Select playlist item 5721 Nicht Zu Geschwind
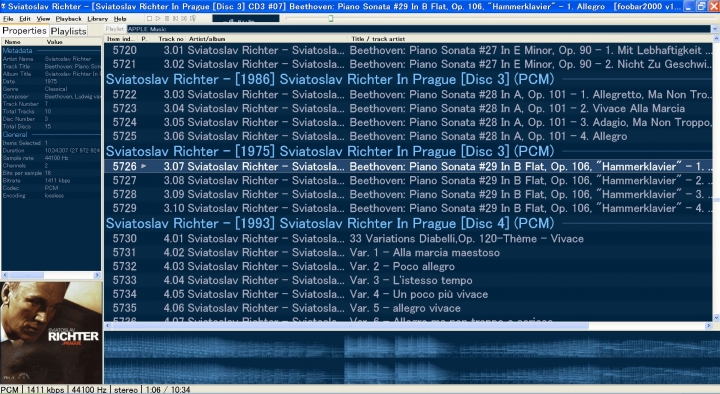This screenshot has height=394, width=720. (408, 64)
